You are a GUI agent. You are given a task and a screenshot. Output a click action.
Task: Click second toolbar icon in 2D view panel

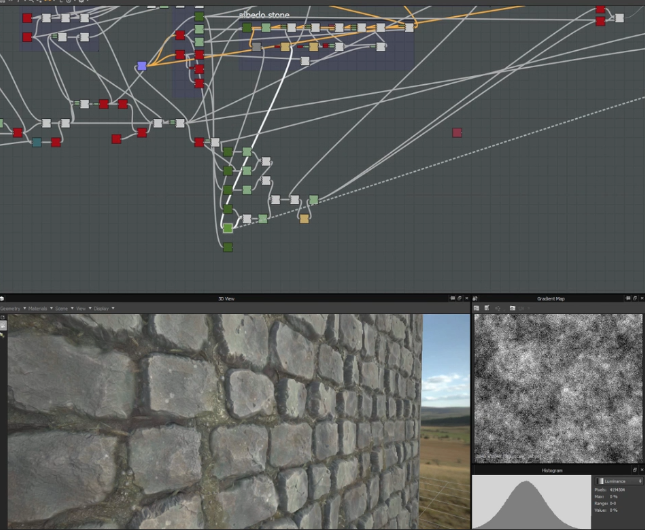click(487, 308)
